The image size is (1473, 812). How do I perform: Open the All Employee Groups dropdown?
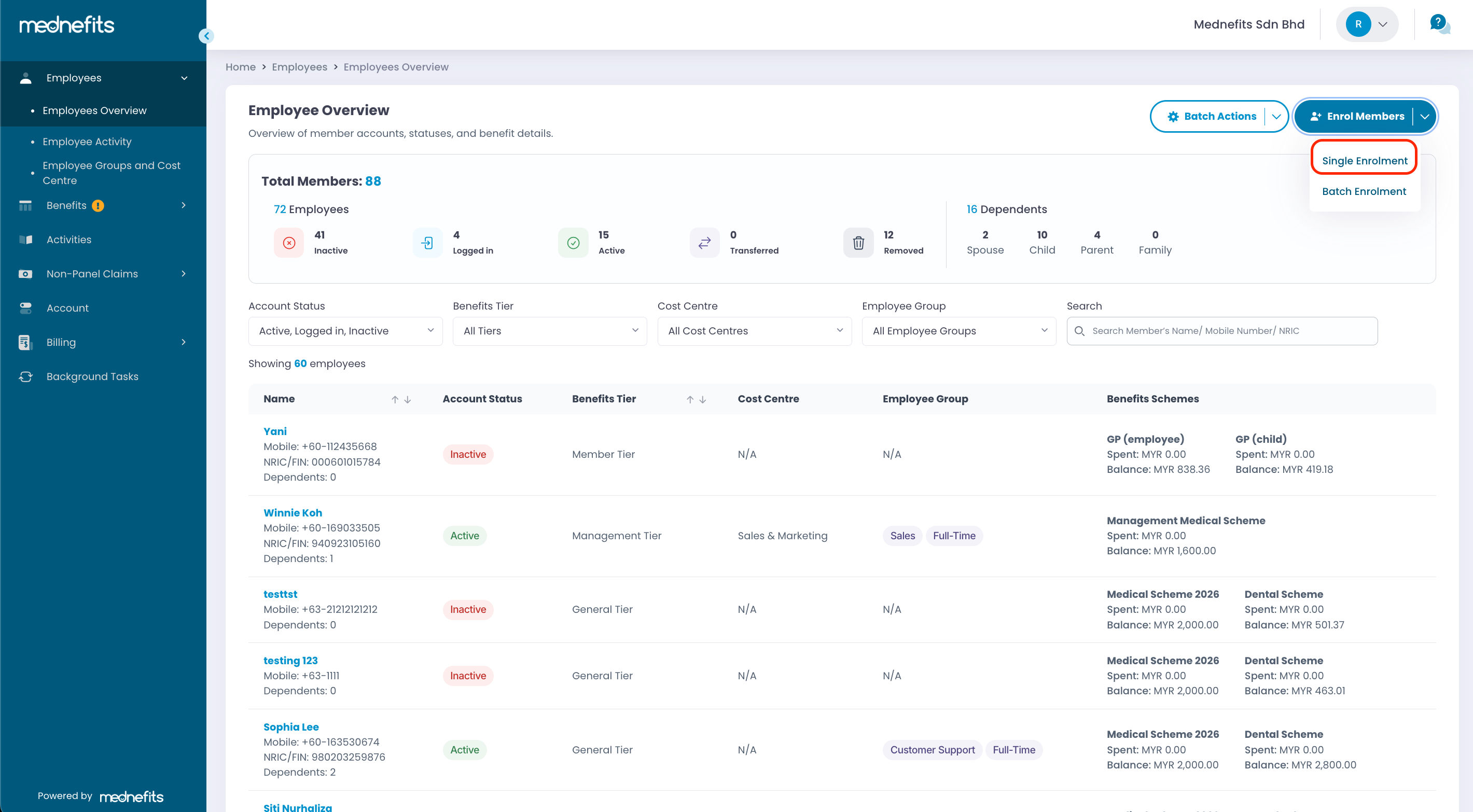[x=958, y=331]
